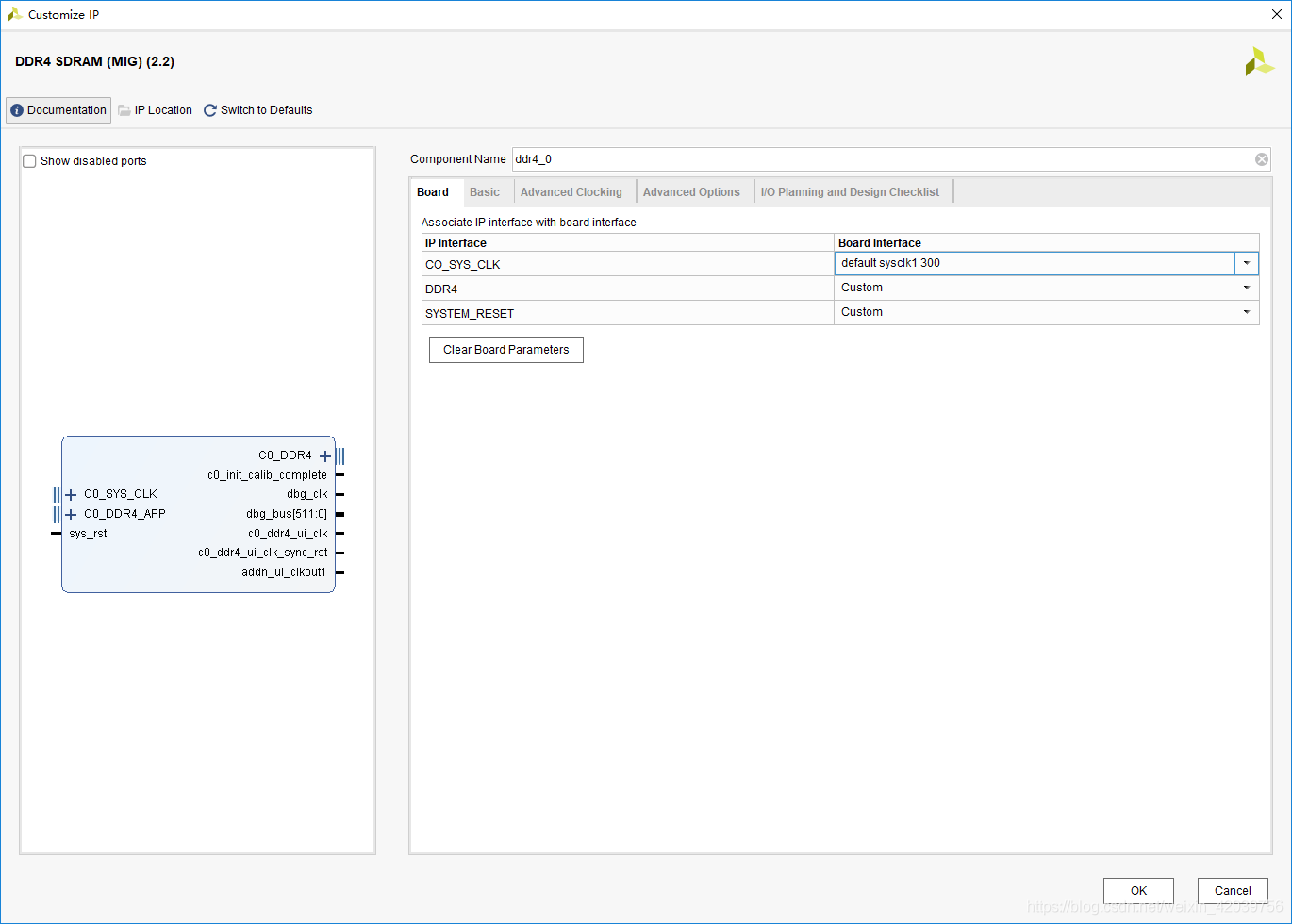Click the SYSTEM_RESET table cell
The height and width of the screenshot is (924, 1292).
click(x=627, y=313)
